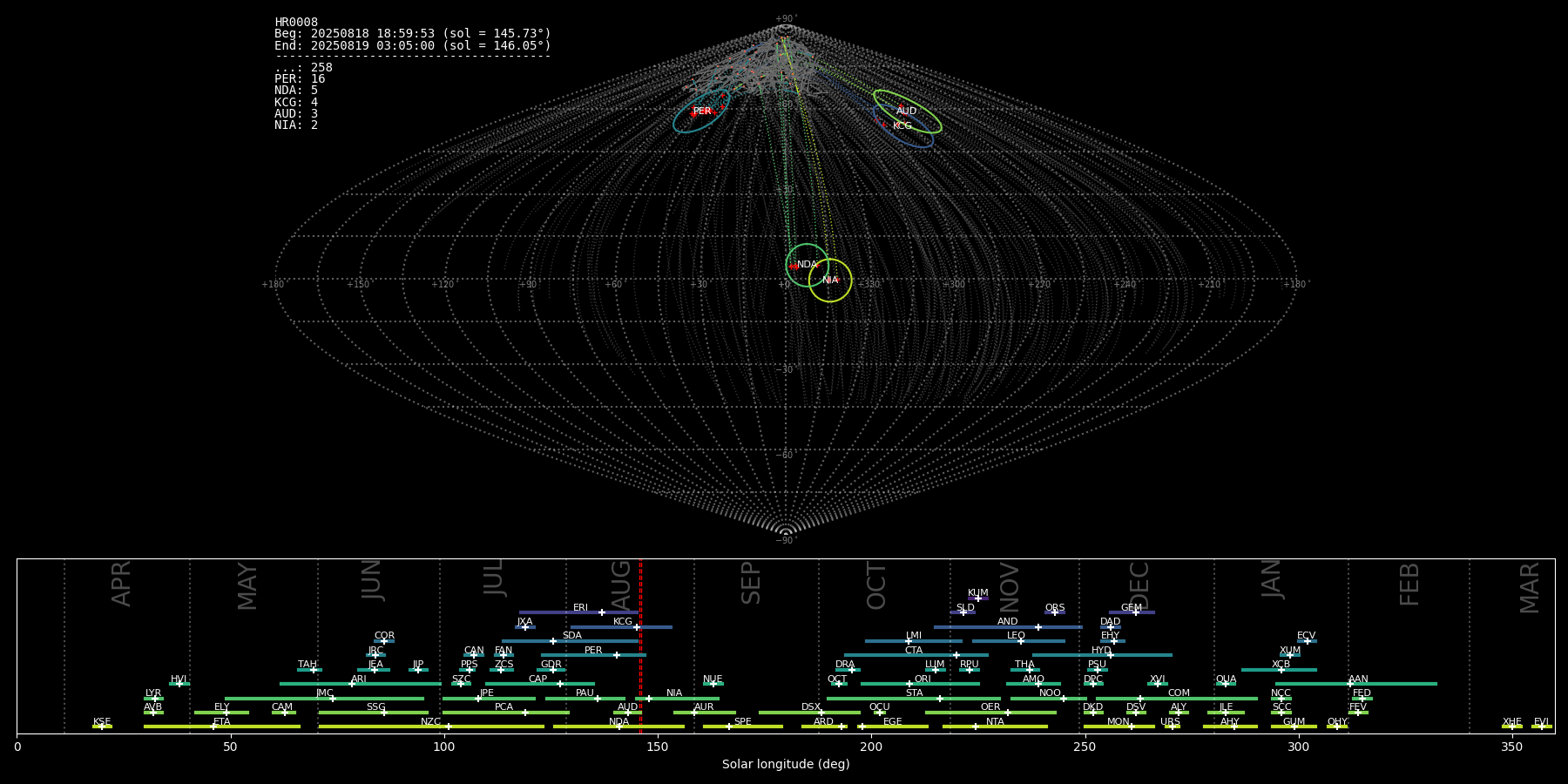This screenshot has width=1568, height=784.
Task: Click the COM shower label in timeline
Action: tap(1179, 693)
